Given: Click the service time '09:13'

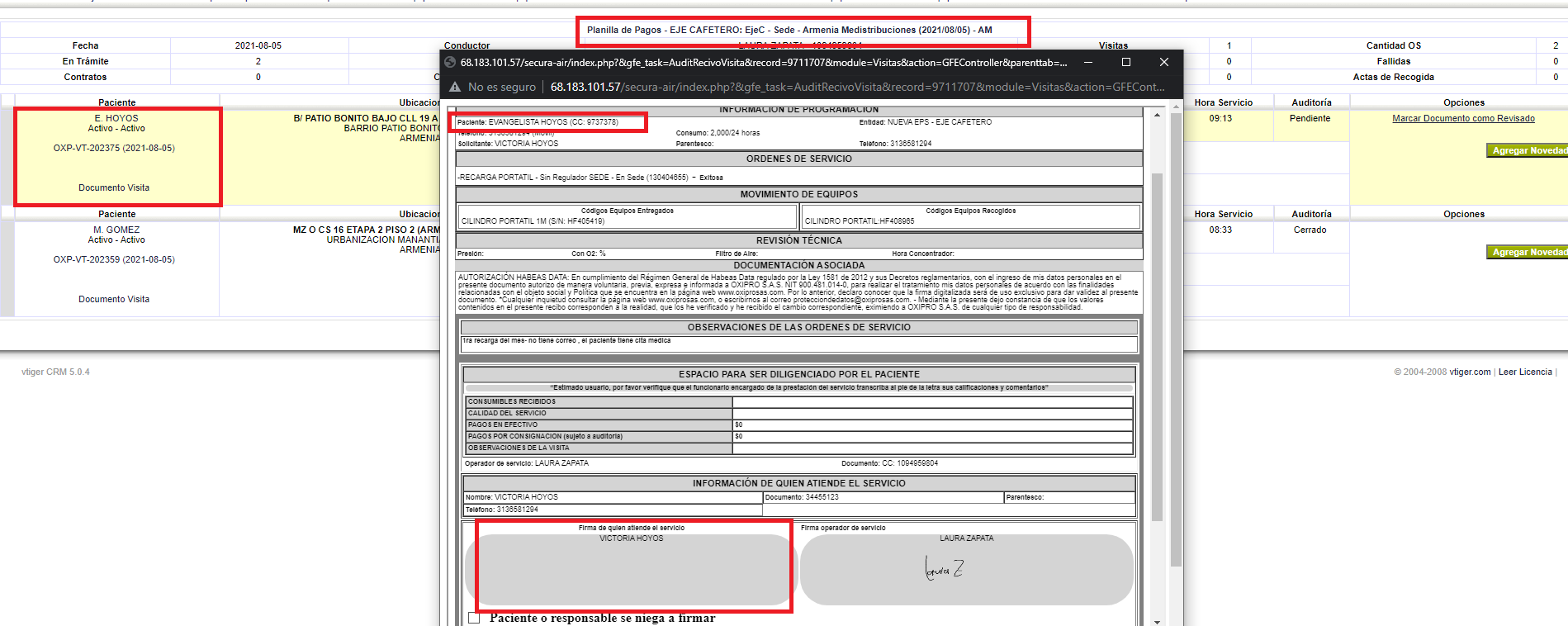Looking at the screenshot, I should pyautogui.click(x=1220, y=118).
